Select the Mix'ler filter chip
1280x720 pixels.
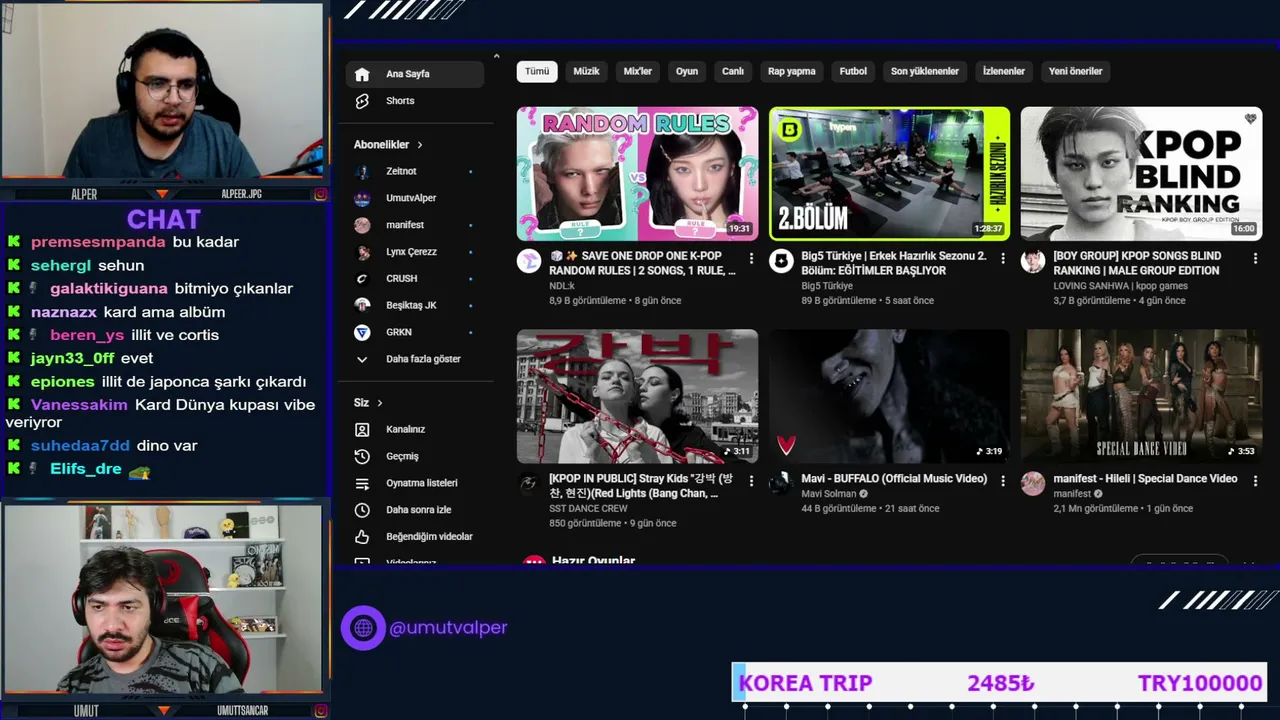tap(638, 71)
